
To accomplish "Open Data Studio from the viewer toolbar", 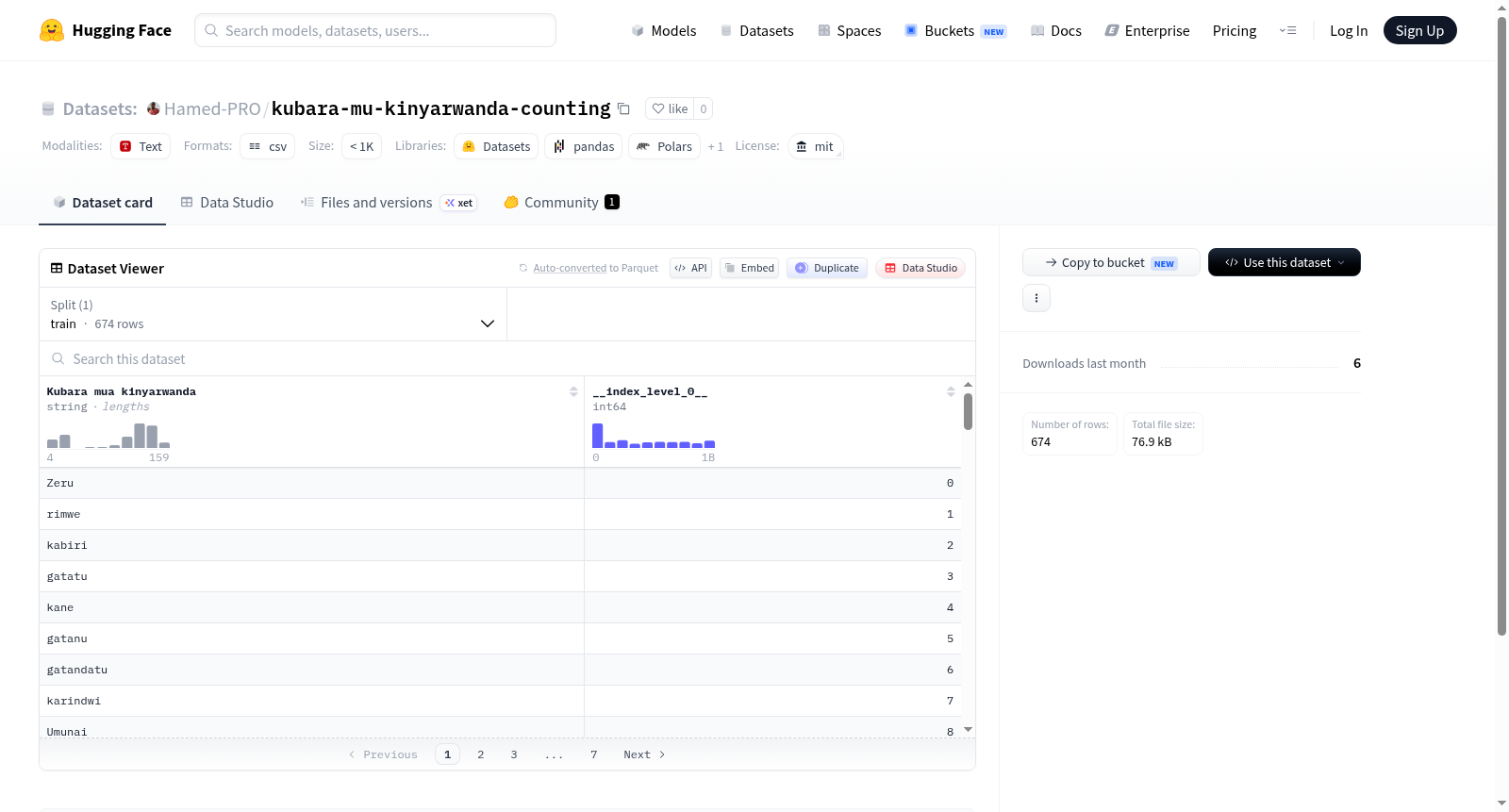I will tap(920, 268).
